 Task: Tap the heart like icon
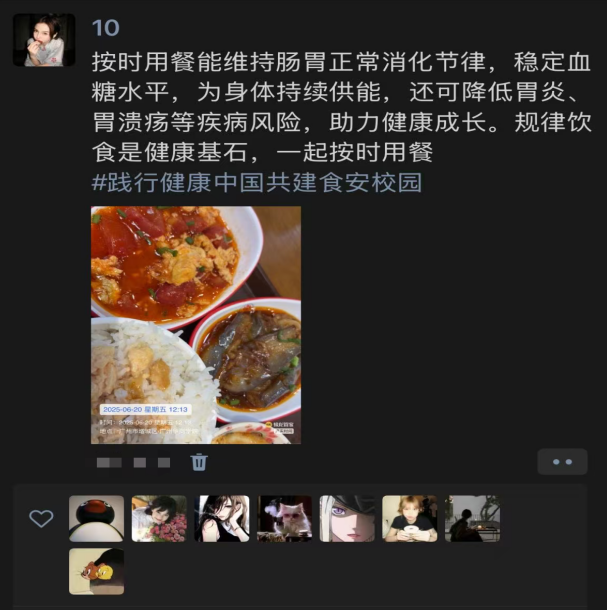(x=41, y=519)
